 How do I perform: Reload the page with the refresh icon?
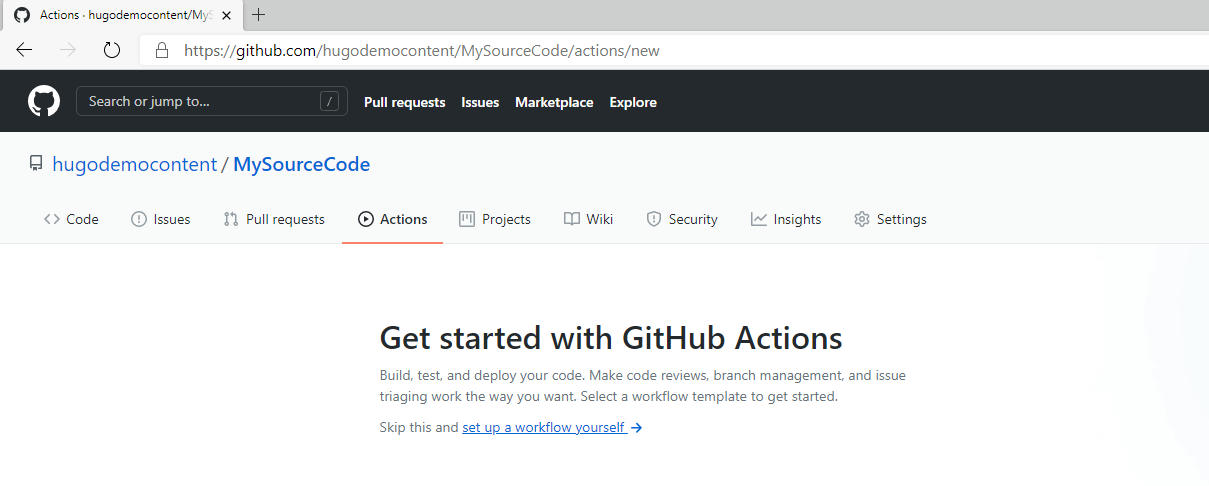click(112, 50)
